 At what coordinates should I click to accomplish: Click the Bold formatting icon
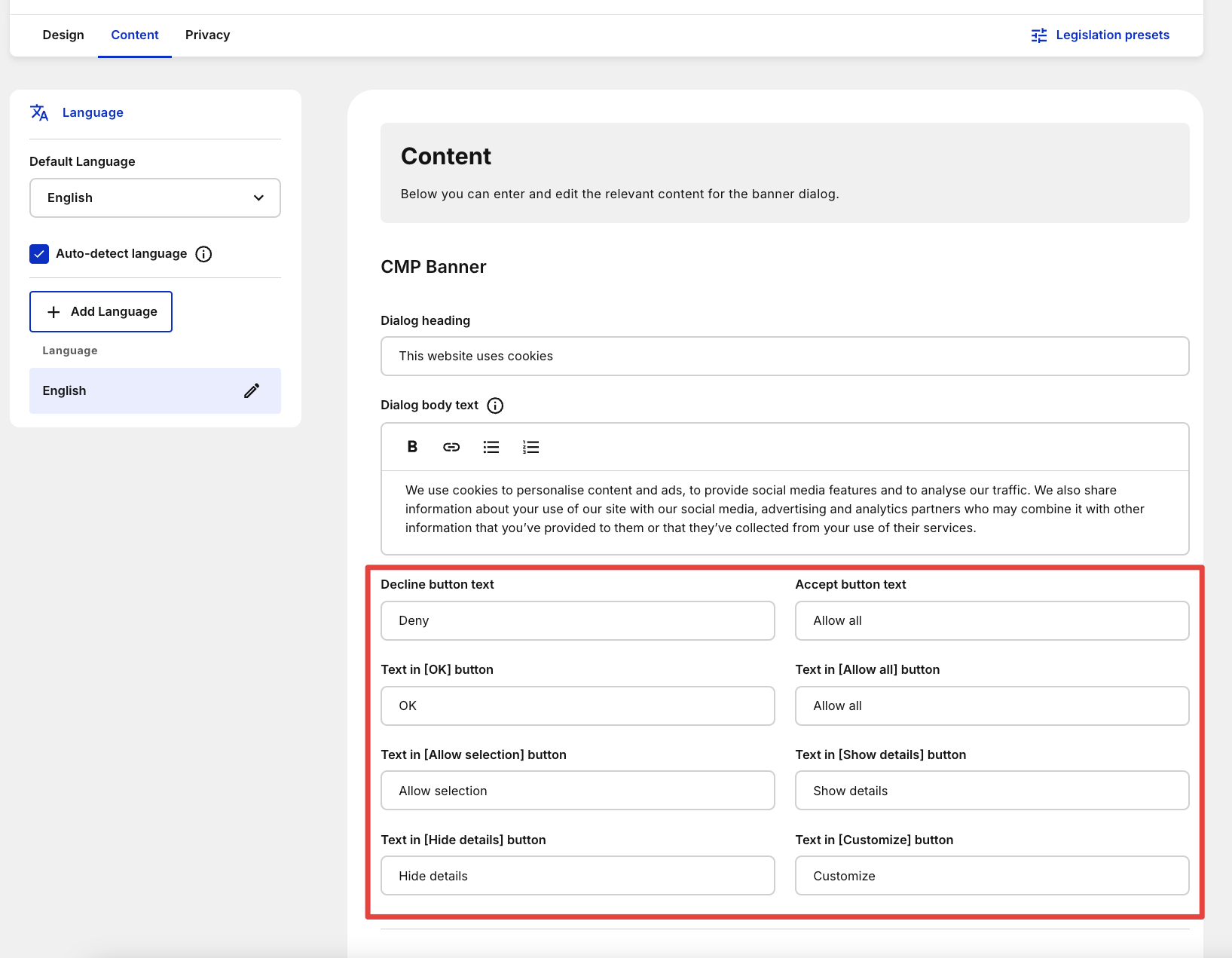pos(412,447)
